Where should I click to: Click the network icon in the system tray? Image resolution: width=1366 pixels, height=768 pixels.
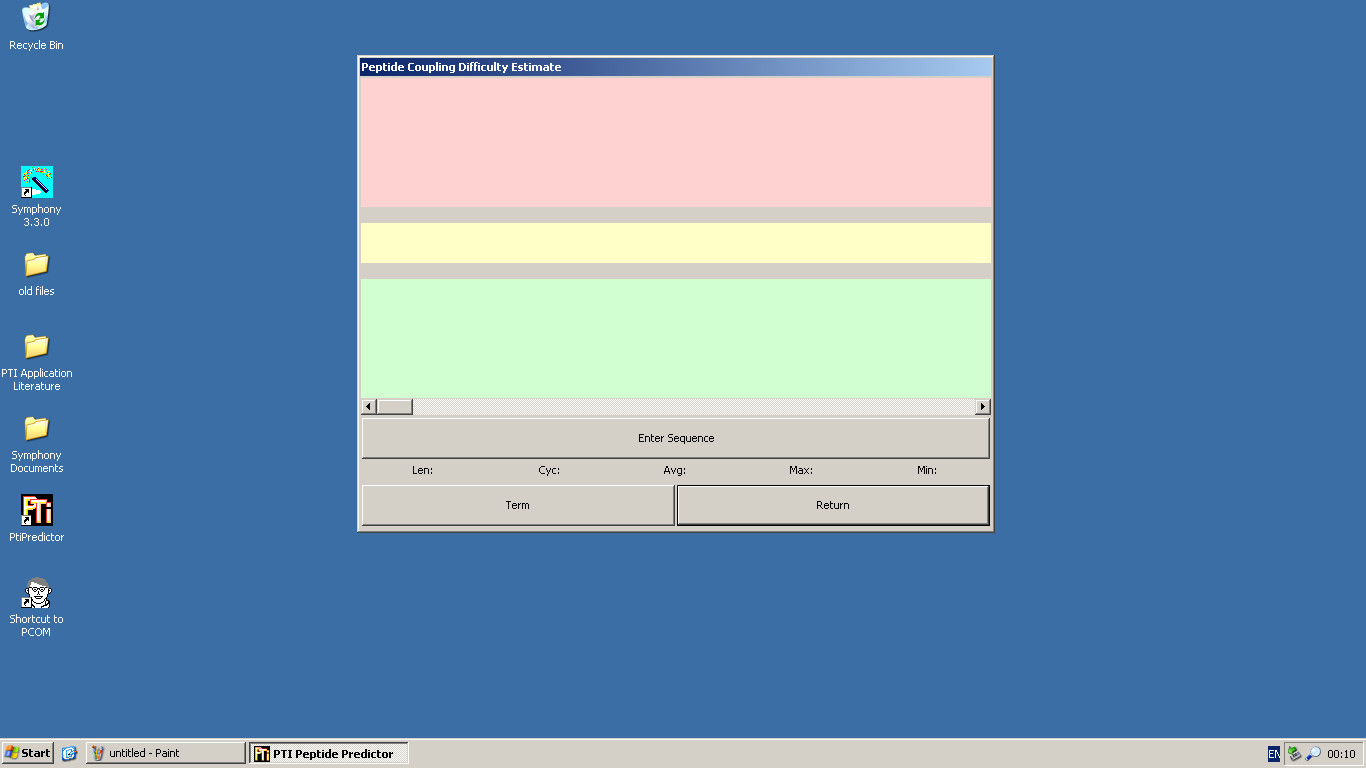[x=1293, y=752]
